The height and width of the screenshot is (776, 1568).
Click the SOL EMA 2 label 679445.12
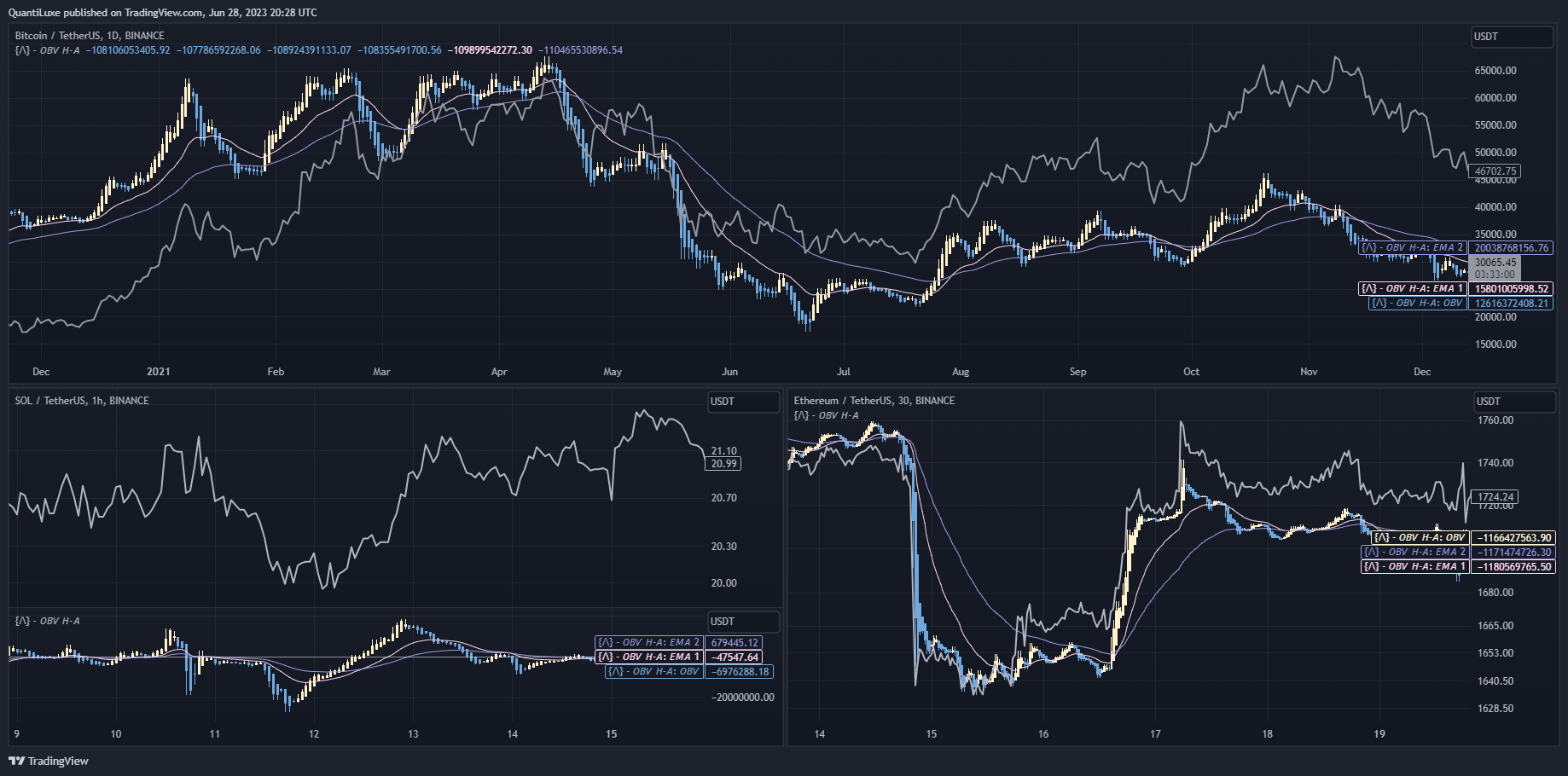677,643
